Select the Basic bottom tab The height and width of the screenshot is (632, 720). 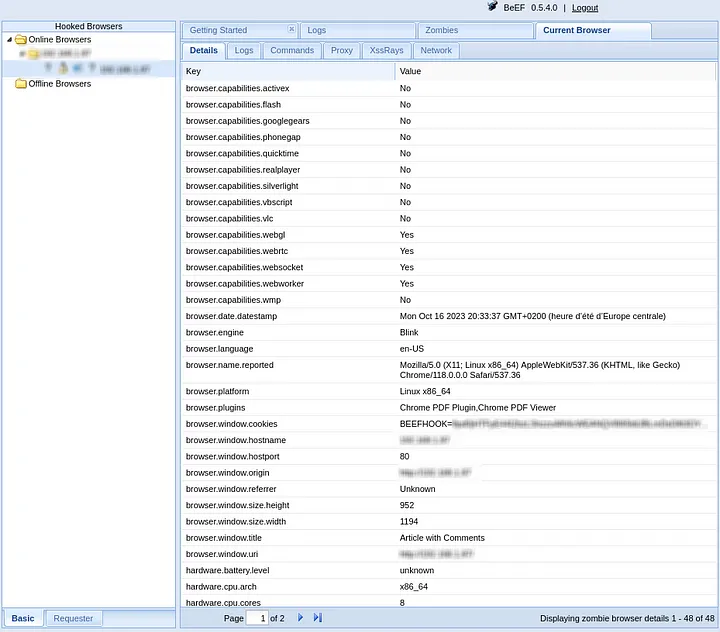23,618
